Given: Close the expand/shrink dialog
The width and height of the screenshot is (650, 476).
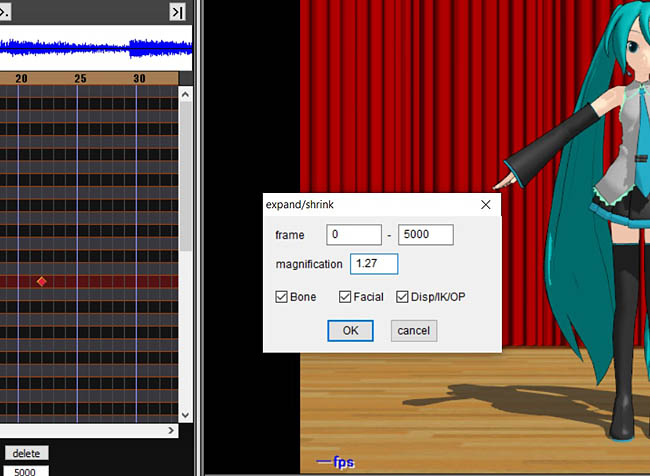Looking at the screenshot, I should pos(486,204).
